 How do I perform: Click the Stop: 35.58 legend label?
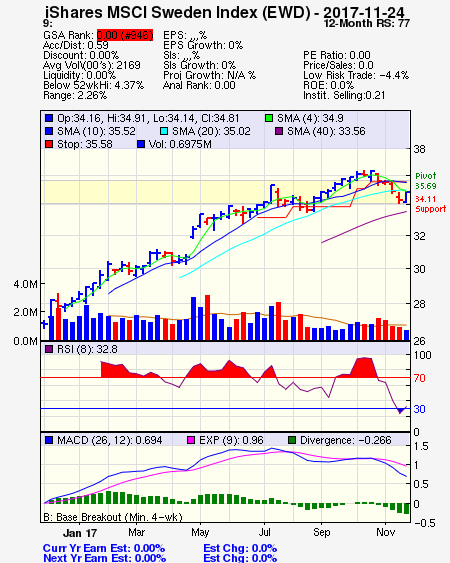[85, 144]
